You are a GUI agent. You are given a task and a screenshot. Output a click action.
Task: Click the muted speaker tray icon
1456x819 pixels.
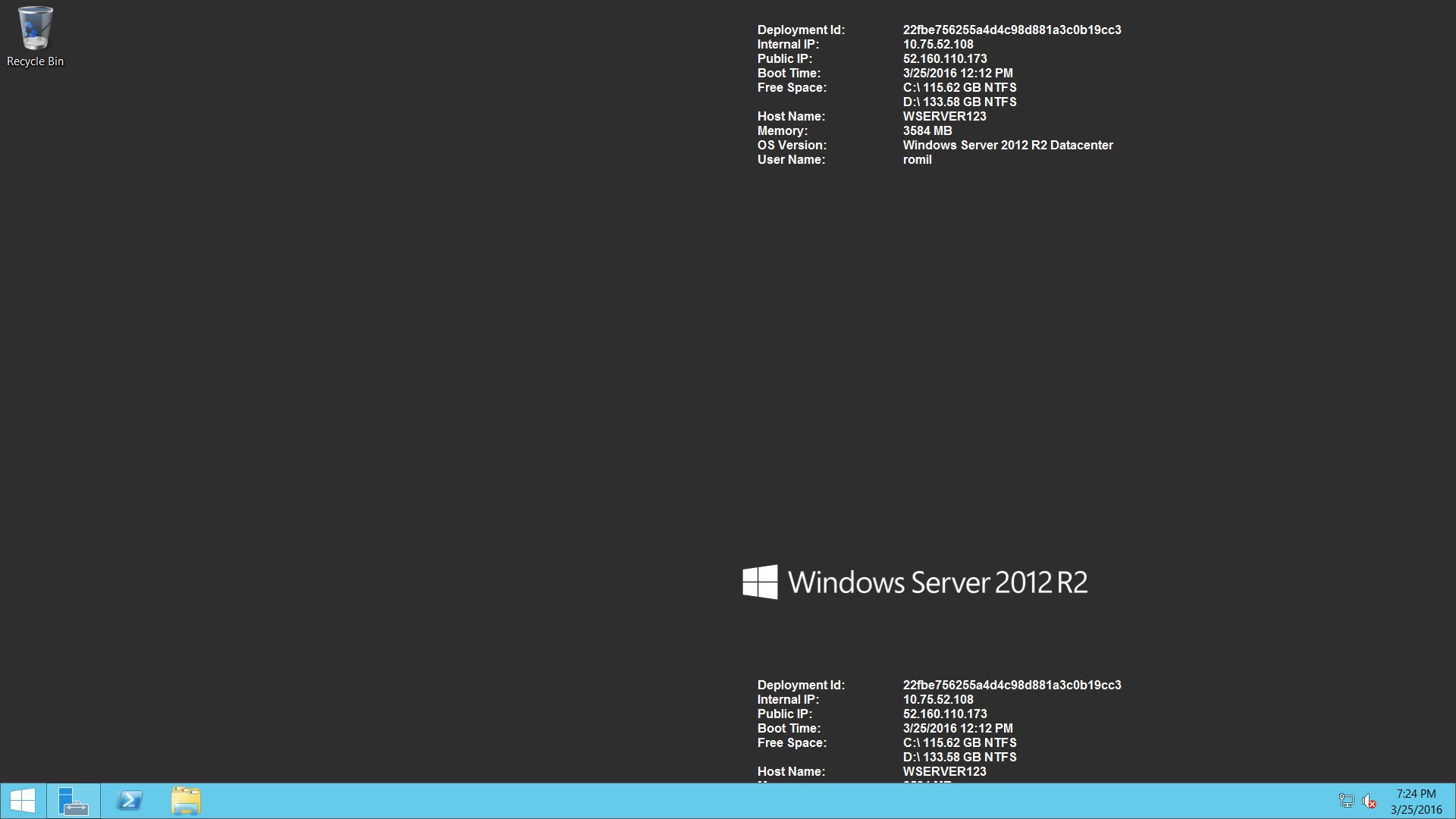click(1369, 801)
